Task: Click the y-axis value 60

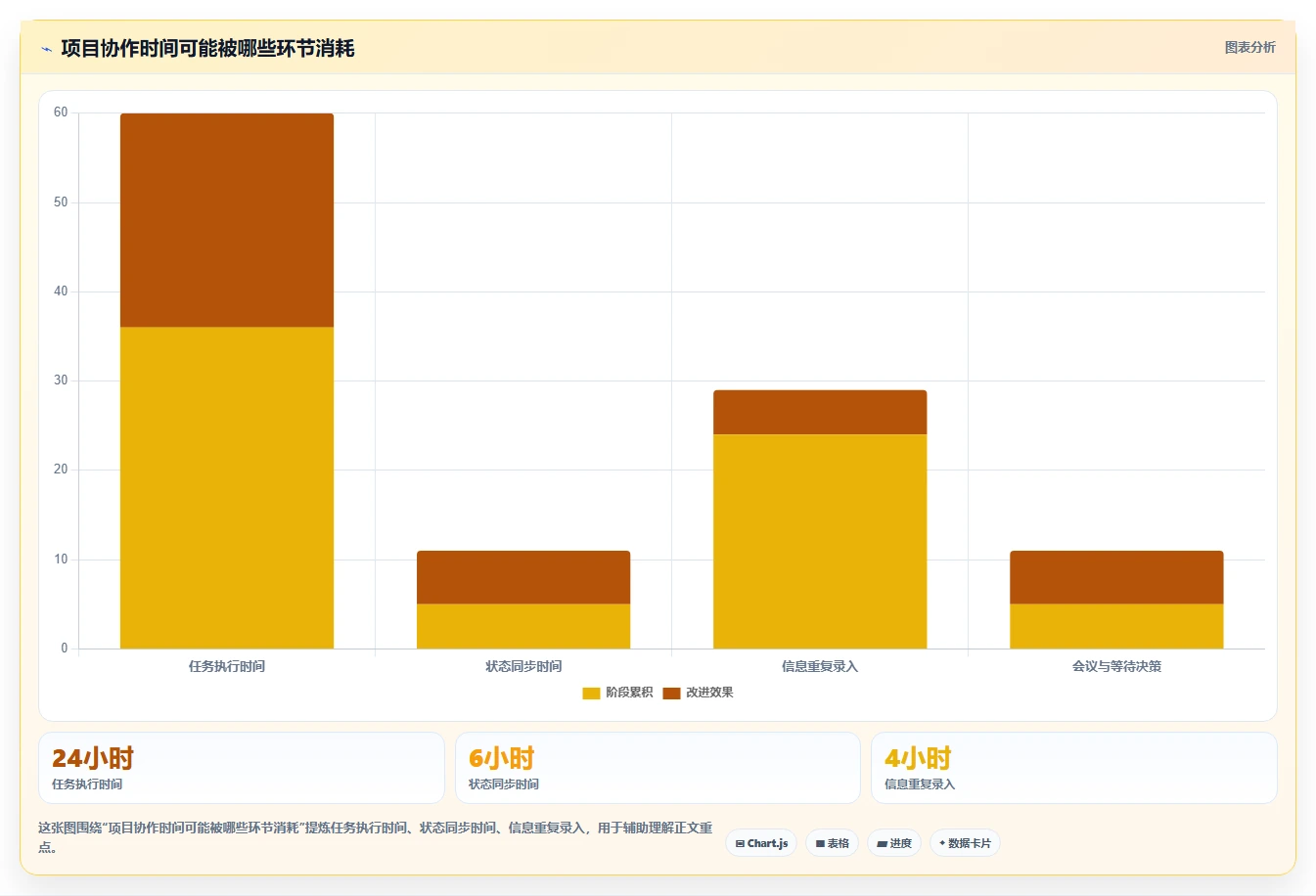Action: pyautogui.click(x=61, y=112)
